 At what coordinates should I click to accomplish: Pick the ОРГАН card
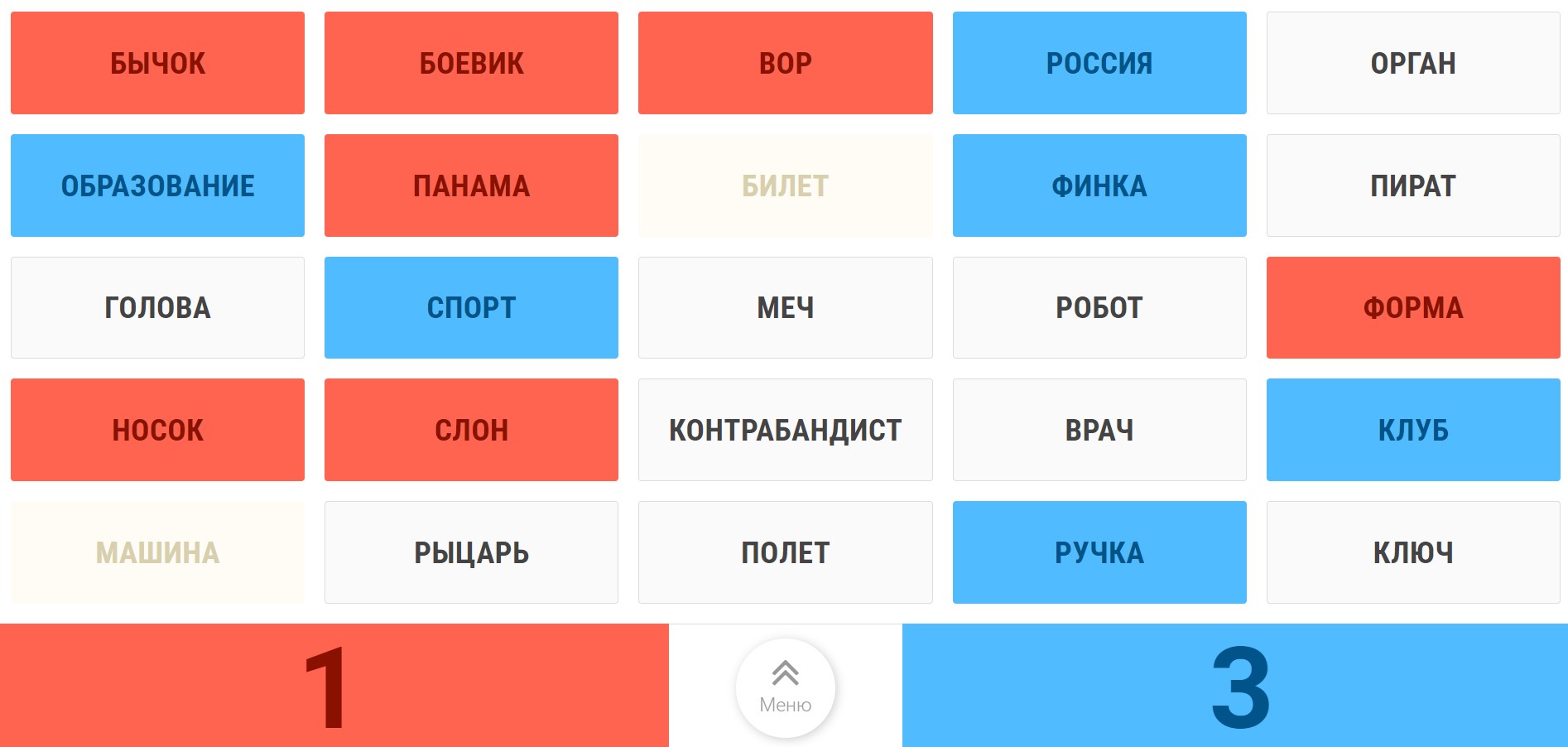click(x=1412, y=62)
